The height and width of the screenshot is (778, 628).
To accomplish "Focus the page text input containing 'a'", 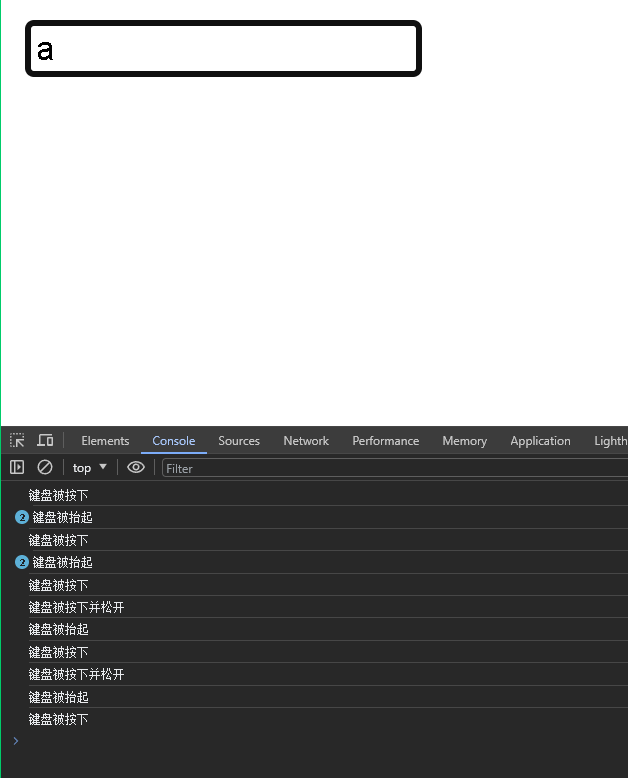I will (x=223, y=49).
